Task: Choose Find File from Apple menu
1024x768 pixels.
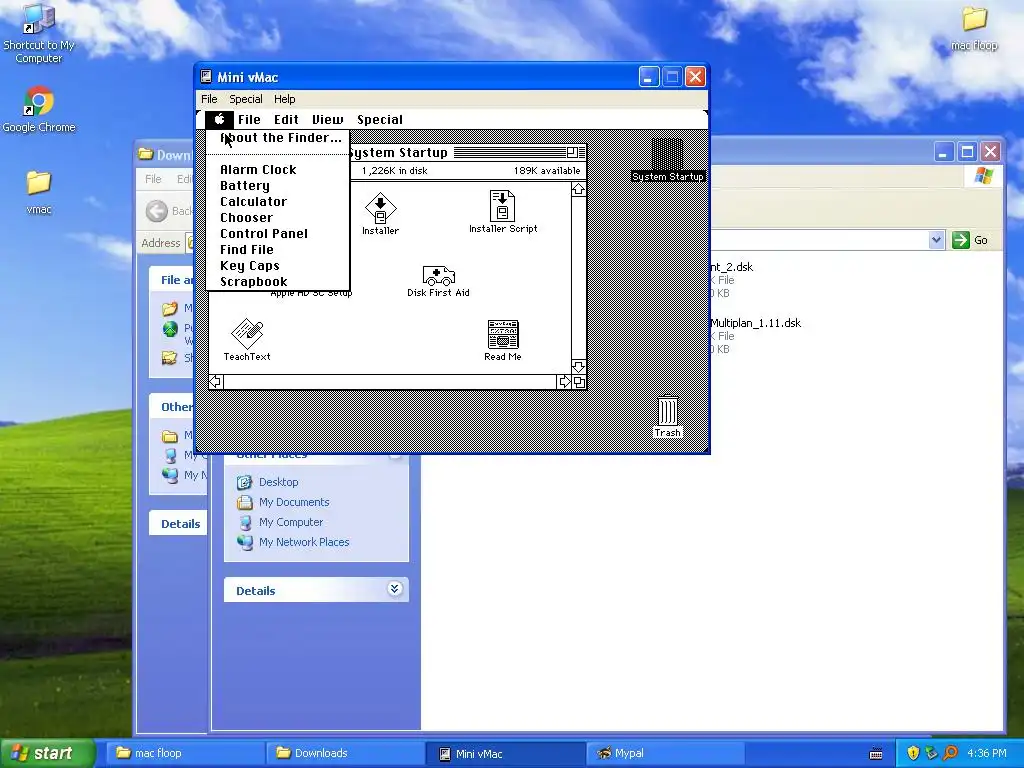Action: tap(278, 250)
